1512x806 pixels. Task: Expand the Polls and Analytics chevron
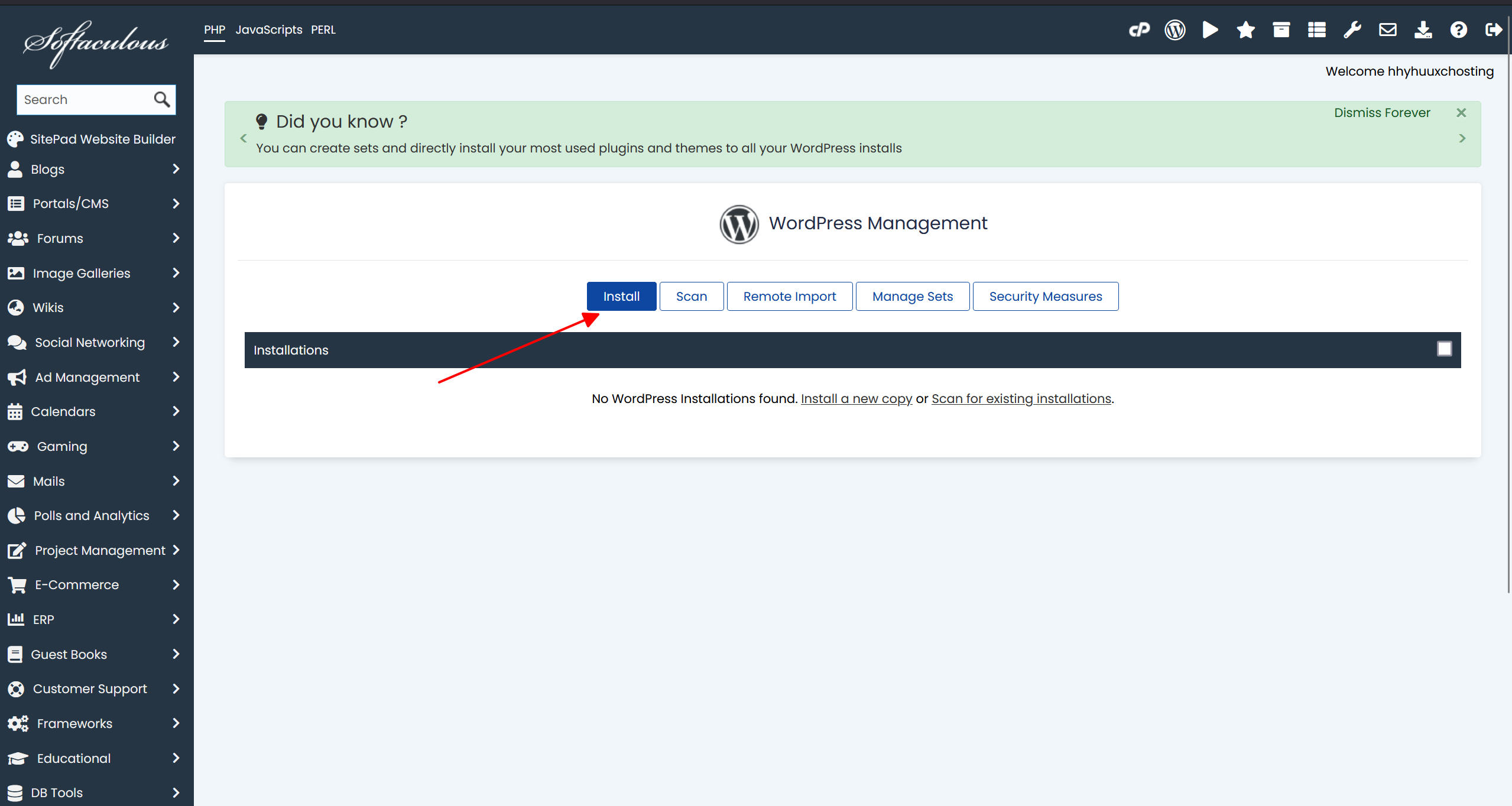point(176,515)
